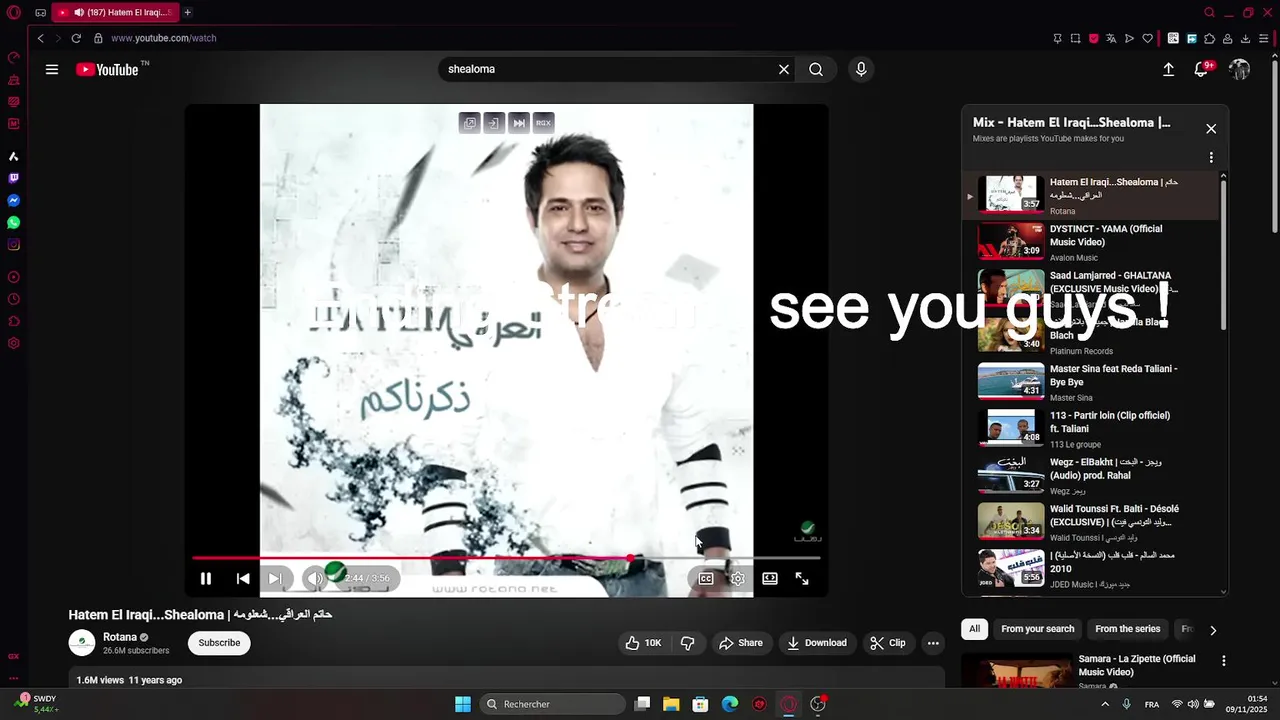The width and height of the screenshot is (1280, 720).
Task: Play DYSTINCT - YAMA from the mix
Action: [x=1092, y=243]
